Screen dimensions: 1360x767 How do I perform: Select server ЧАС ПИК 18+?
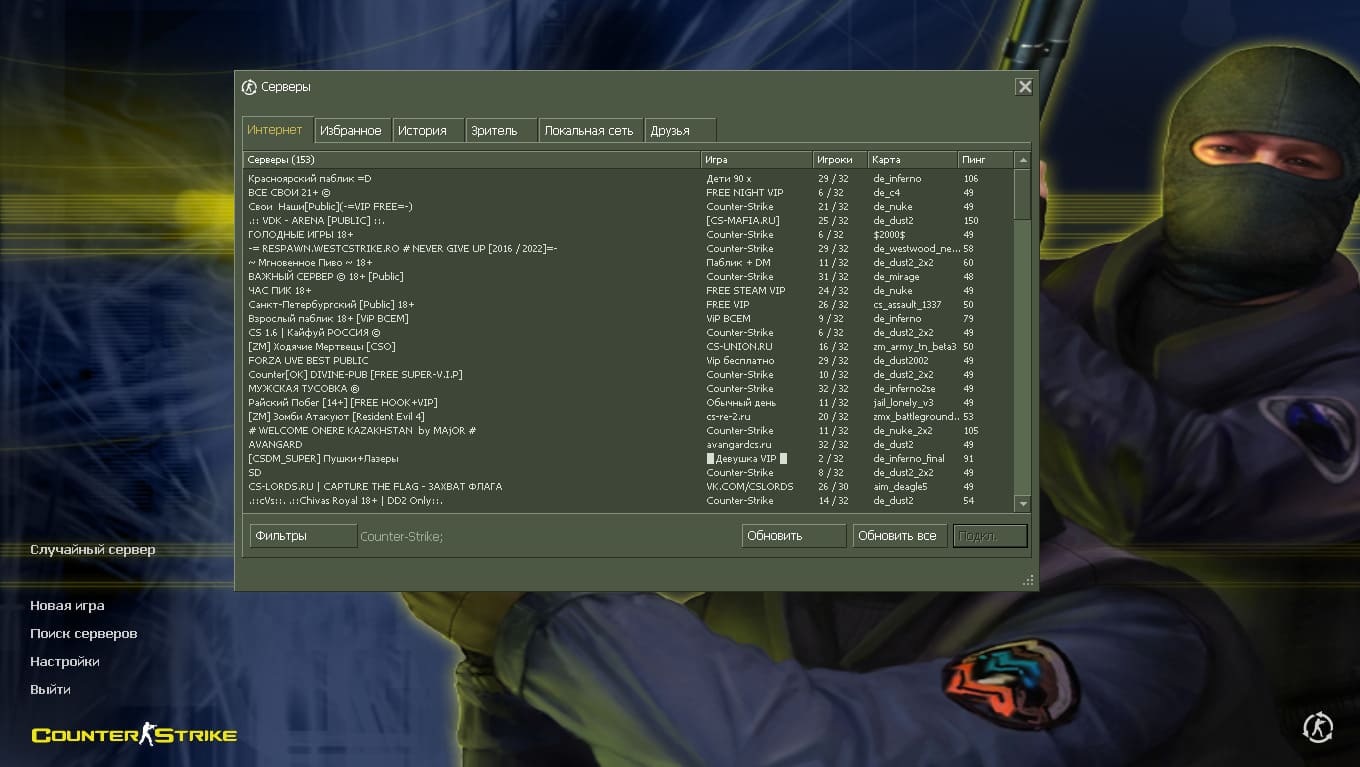click(629, 291)
